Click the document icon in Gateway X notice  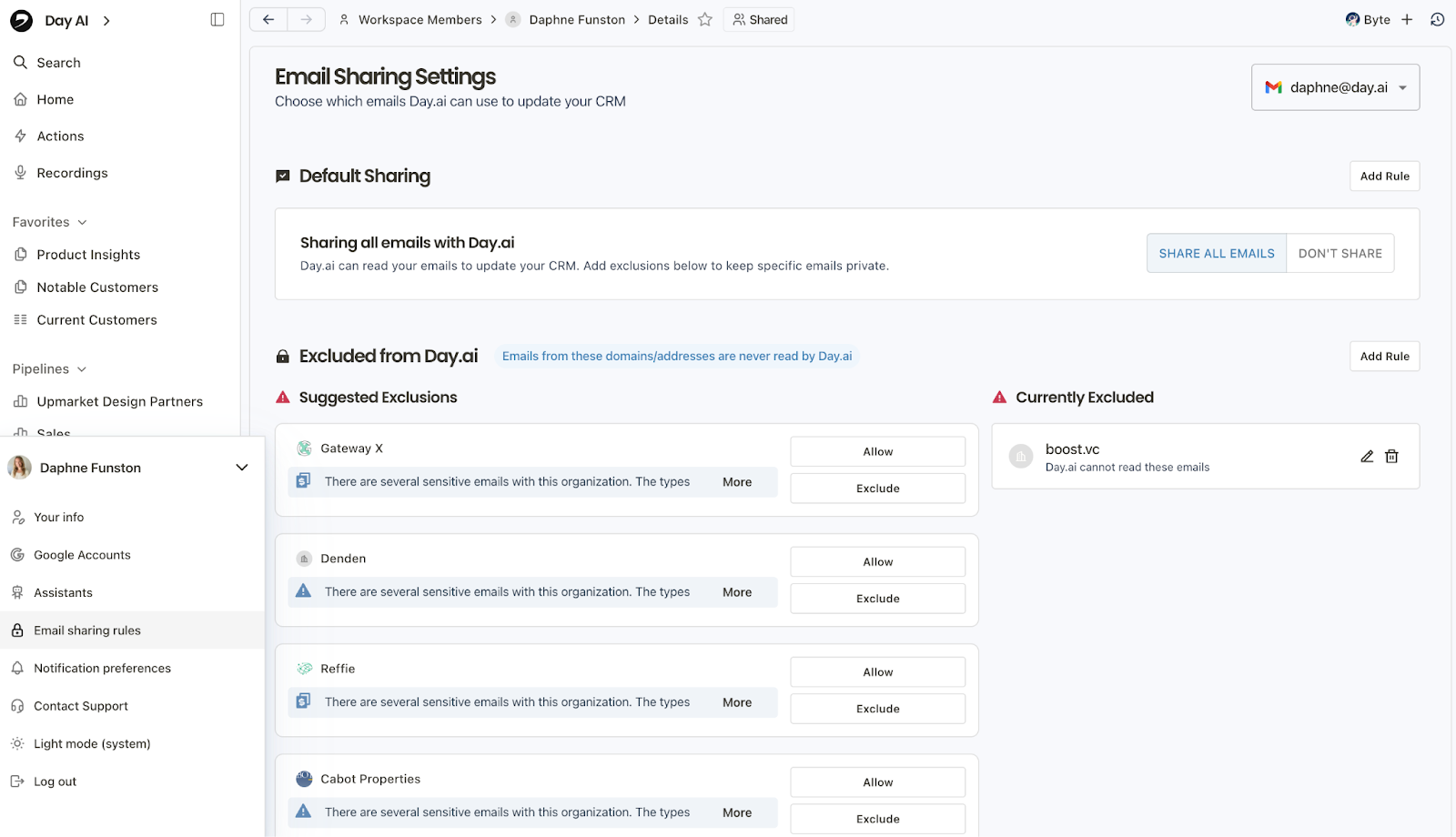[x=304, y=481]
